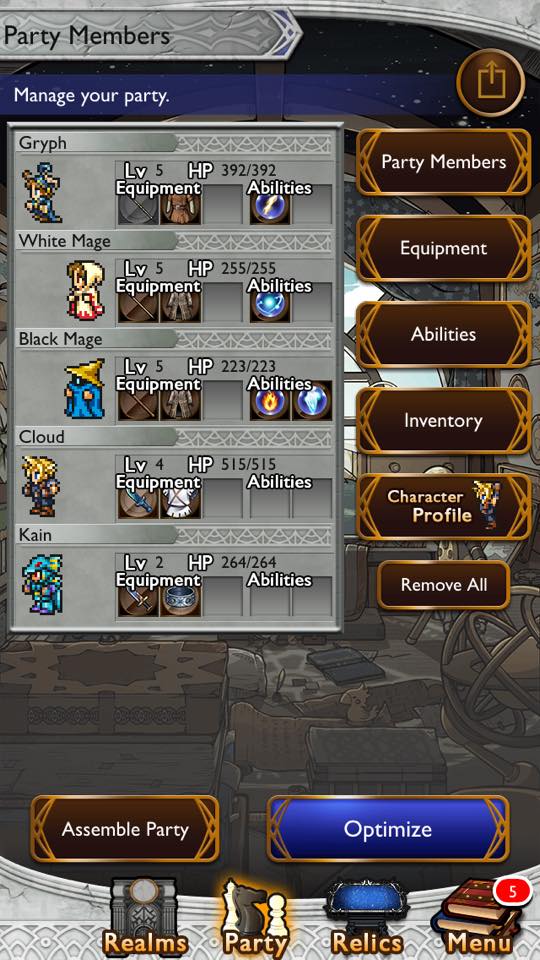Screen dimensions: 540x960
Task: Select Black Mage's fire ability icon
Action: point(271,401)
